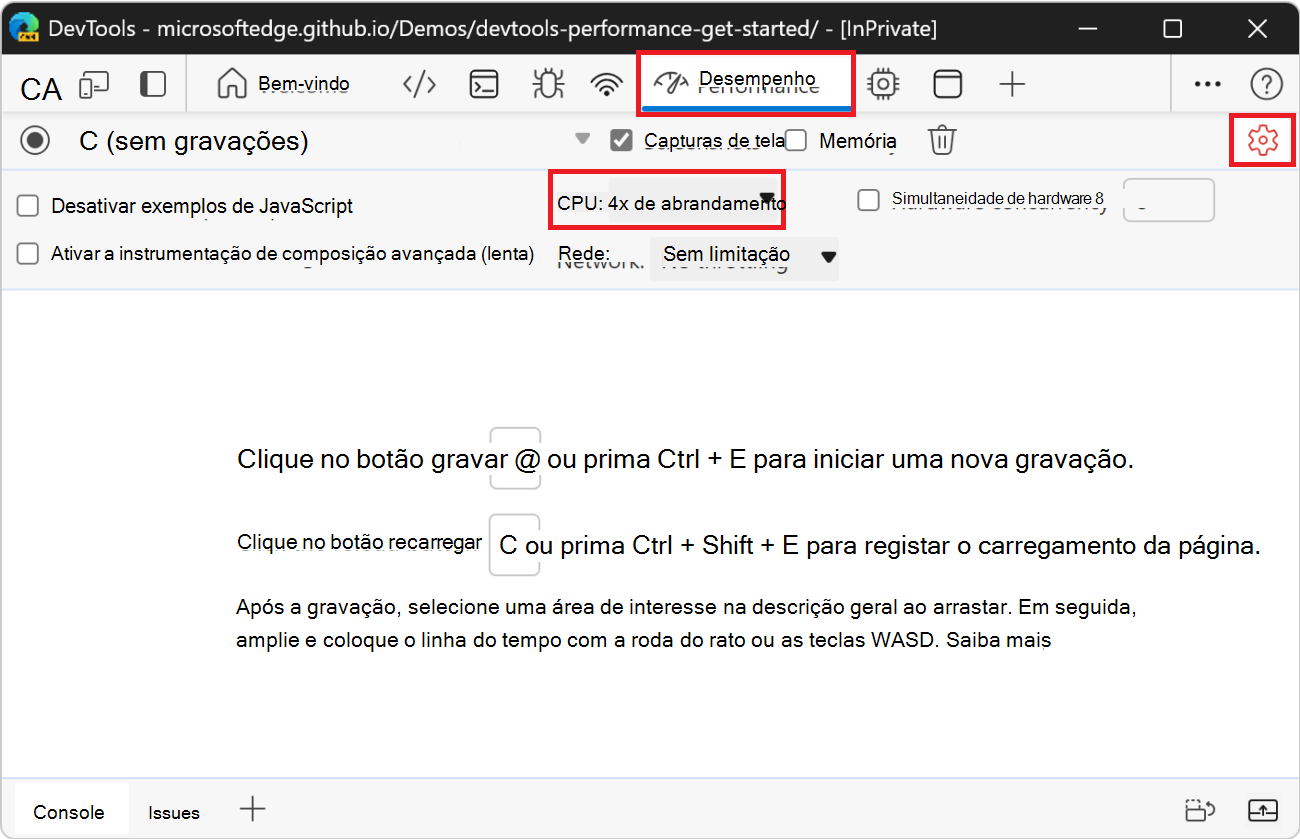
Task: Open the CPU throttling dropdown
Action: click(667, 200)
